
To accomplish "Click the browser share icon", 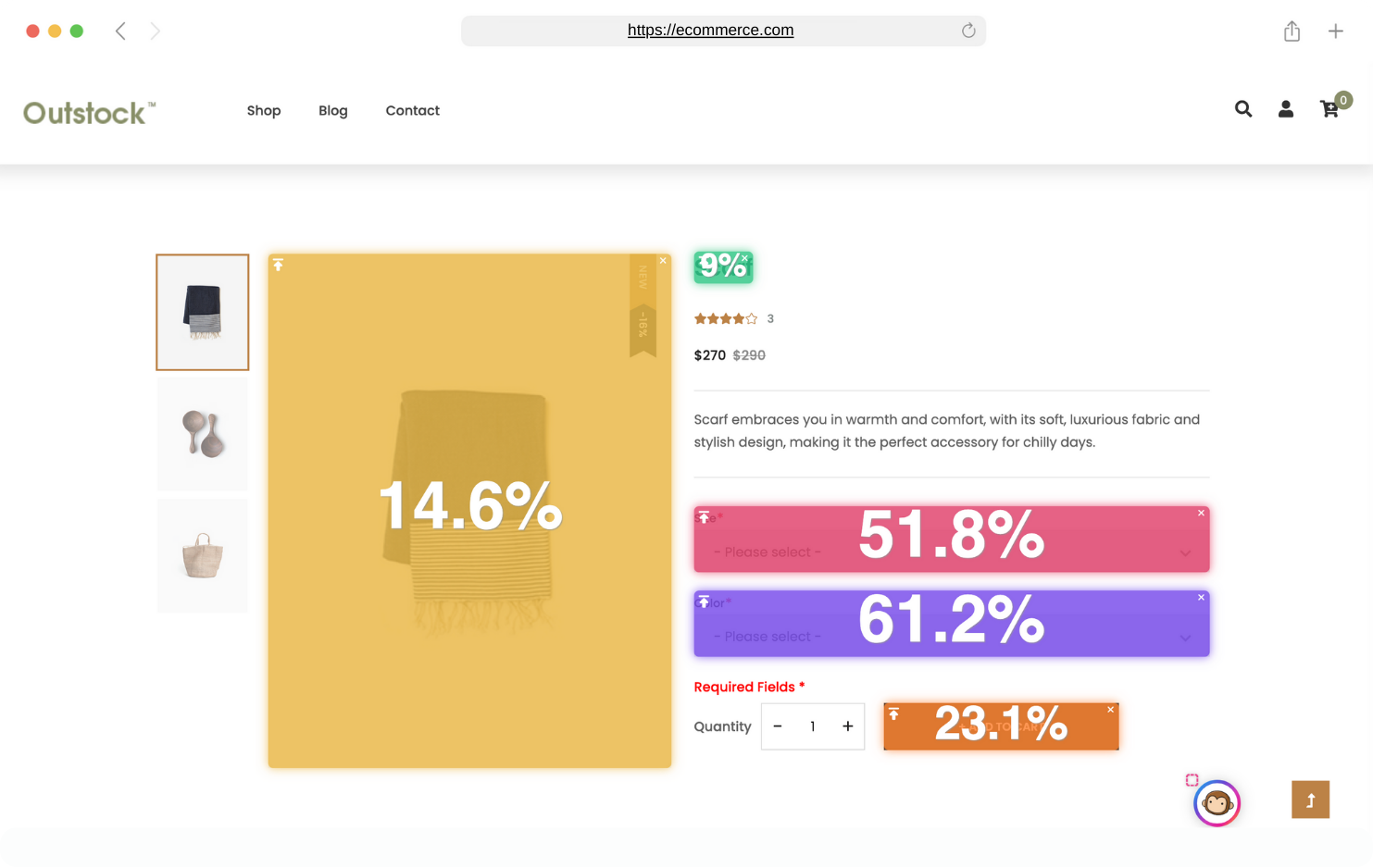I will coord(1292,31).
